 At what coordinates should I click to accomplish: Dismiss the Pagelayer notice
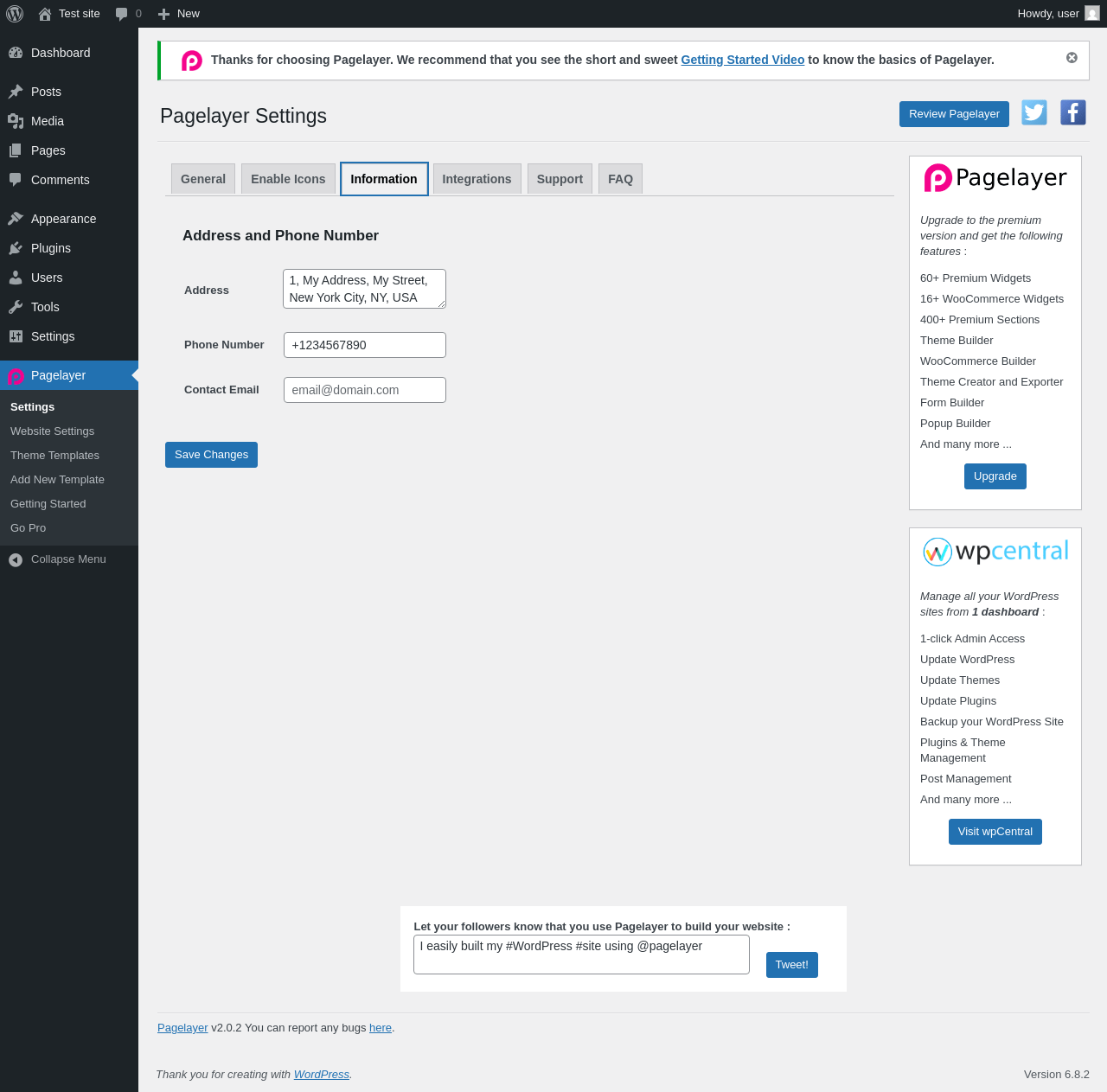click(1072, 58)
